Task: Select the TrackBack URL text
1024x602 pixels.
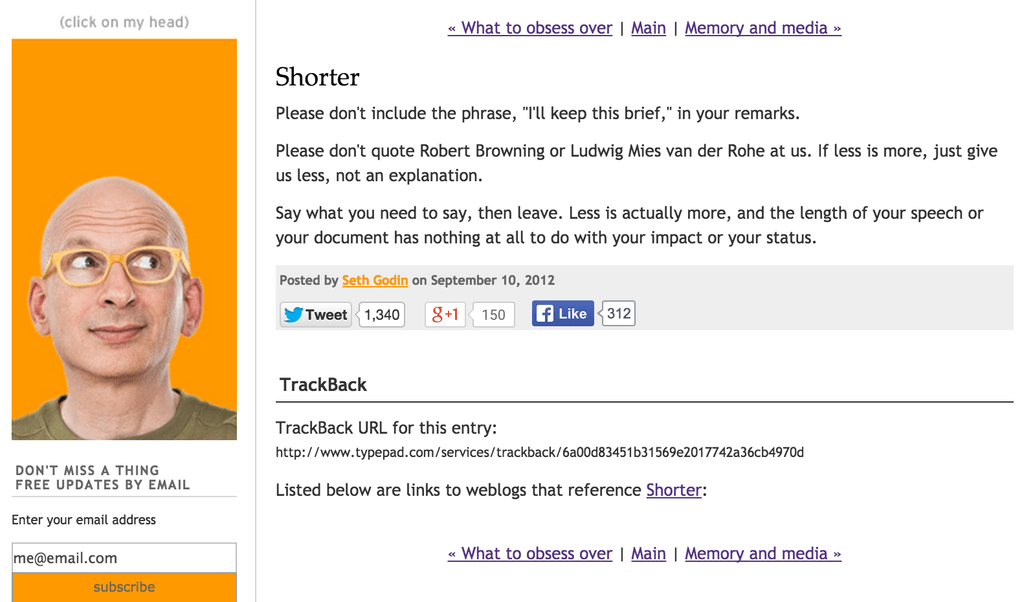Action: pyautogui.click(x=539, y=452)
